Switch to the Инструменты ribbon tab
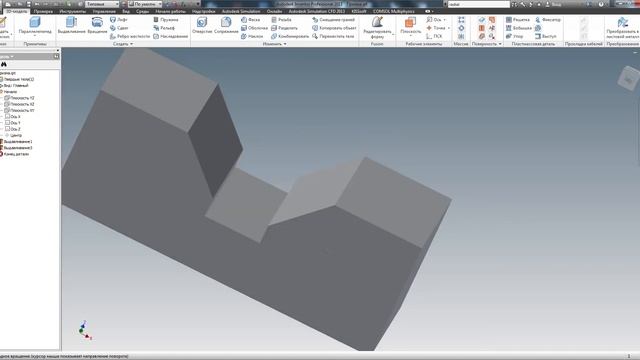Screen dimensions: 640x360 [x=73, y=11]
